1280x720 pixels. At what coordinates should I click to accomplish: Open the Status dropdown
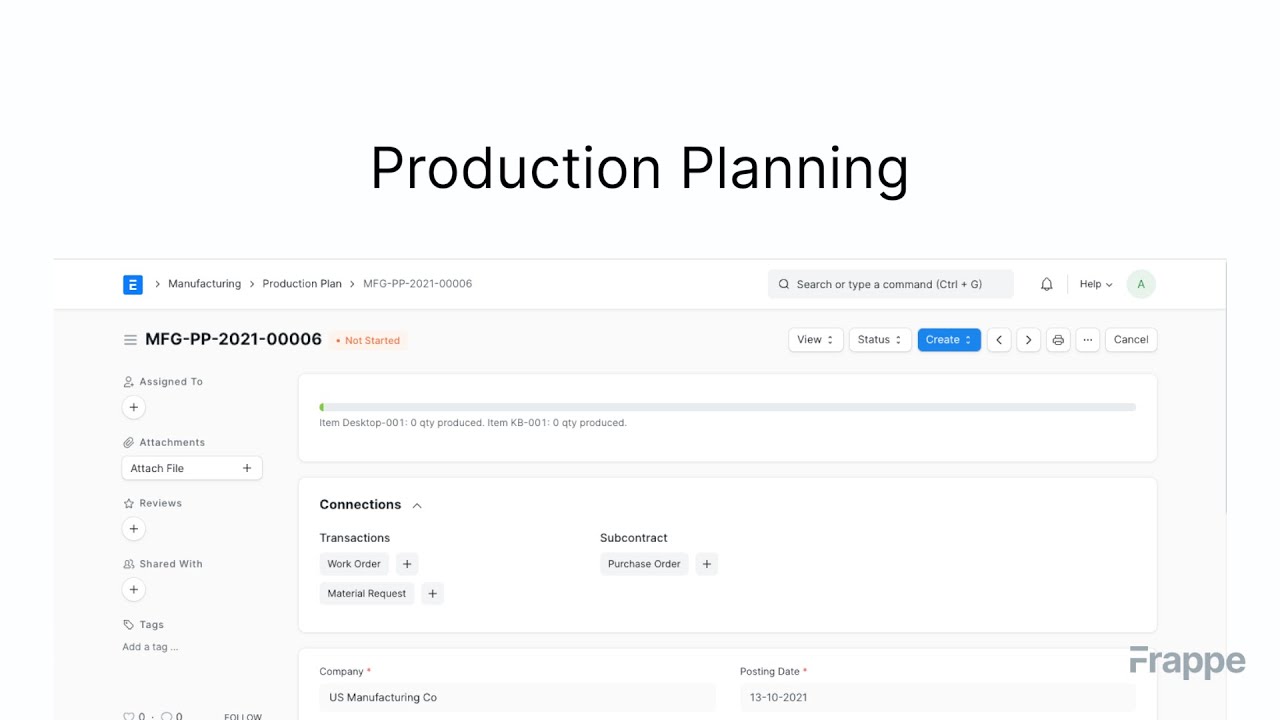coord(880,340)
